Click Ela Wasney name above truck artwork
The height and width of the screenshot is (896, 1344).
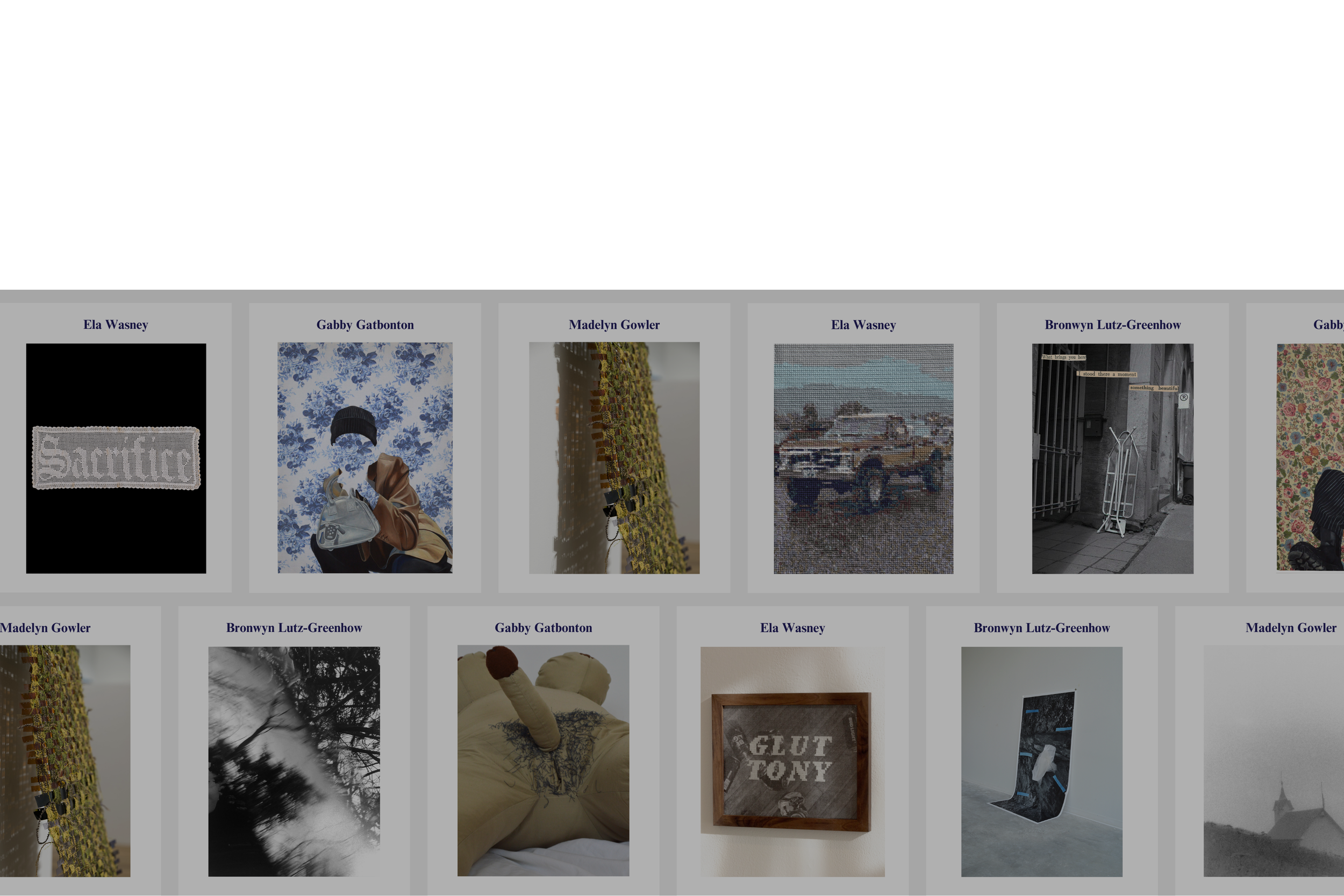point(863,325)
